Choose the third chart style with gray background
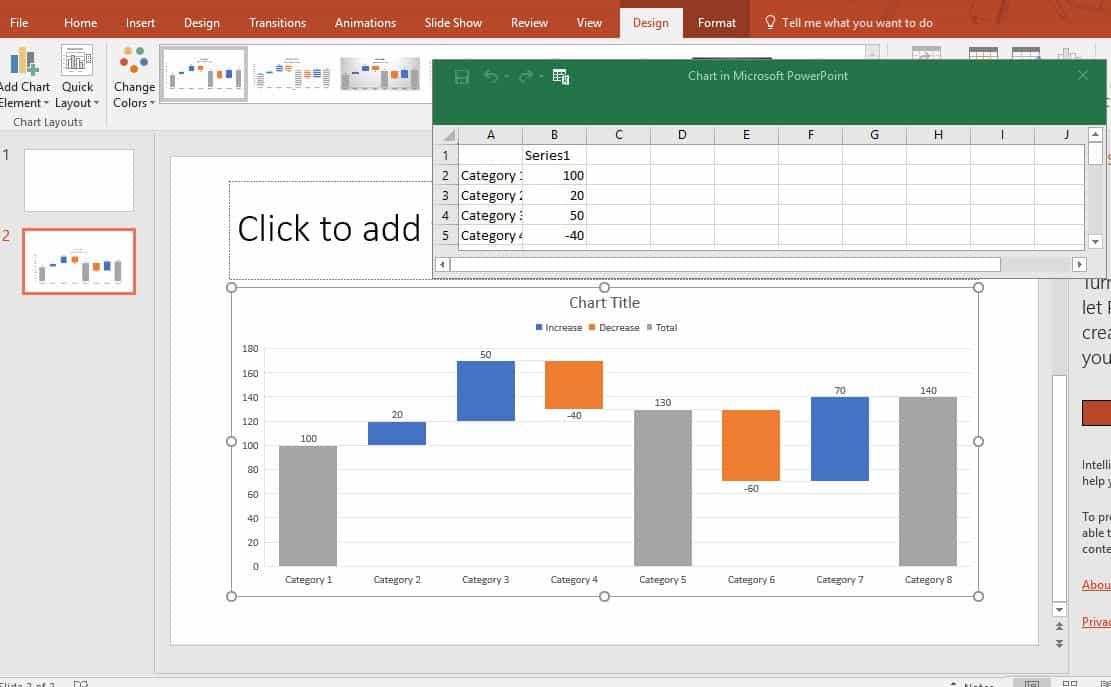 pyautogui.click(x=380, y=74)
